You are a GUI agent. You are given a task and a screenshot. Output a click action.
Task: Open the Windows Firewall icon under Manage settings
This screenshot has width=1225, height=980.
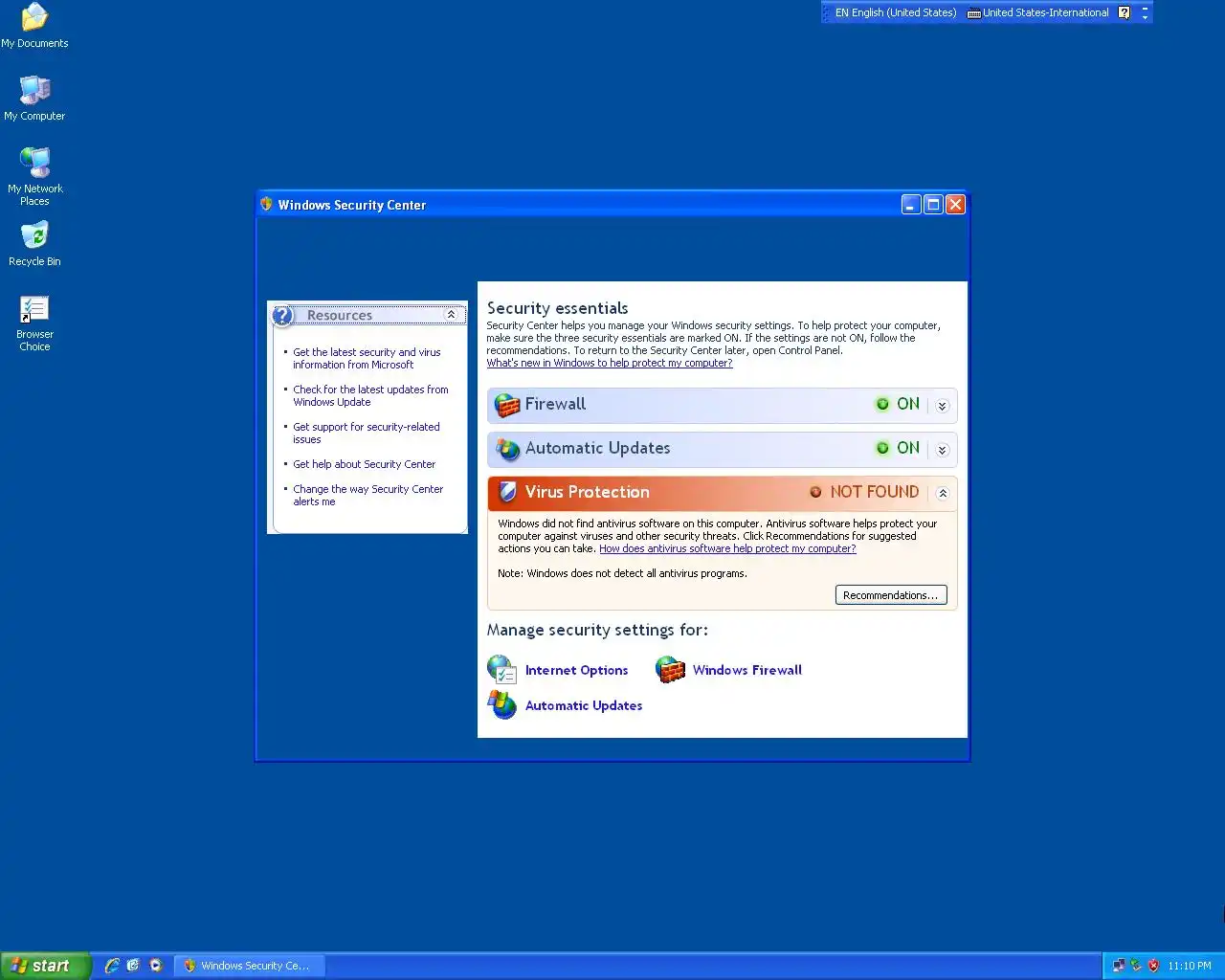(x=670, y=670)
